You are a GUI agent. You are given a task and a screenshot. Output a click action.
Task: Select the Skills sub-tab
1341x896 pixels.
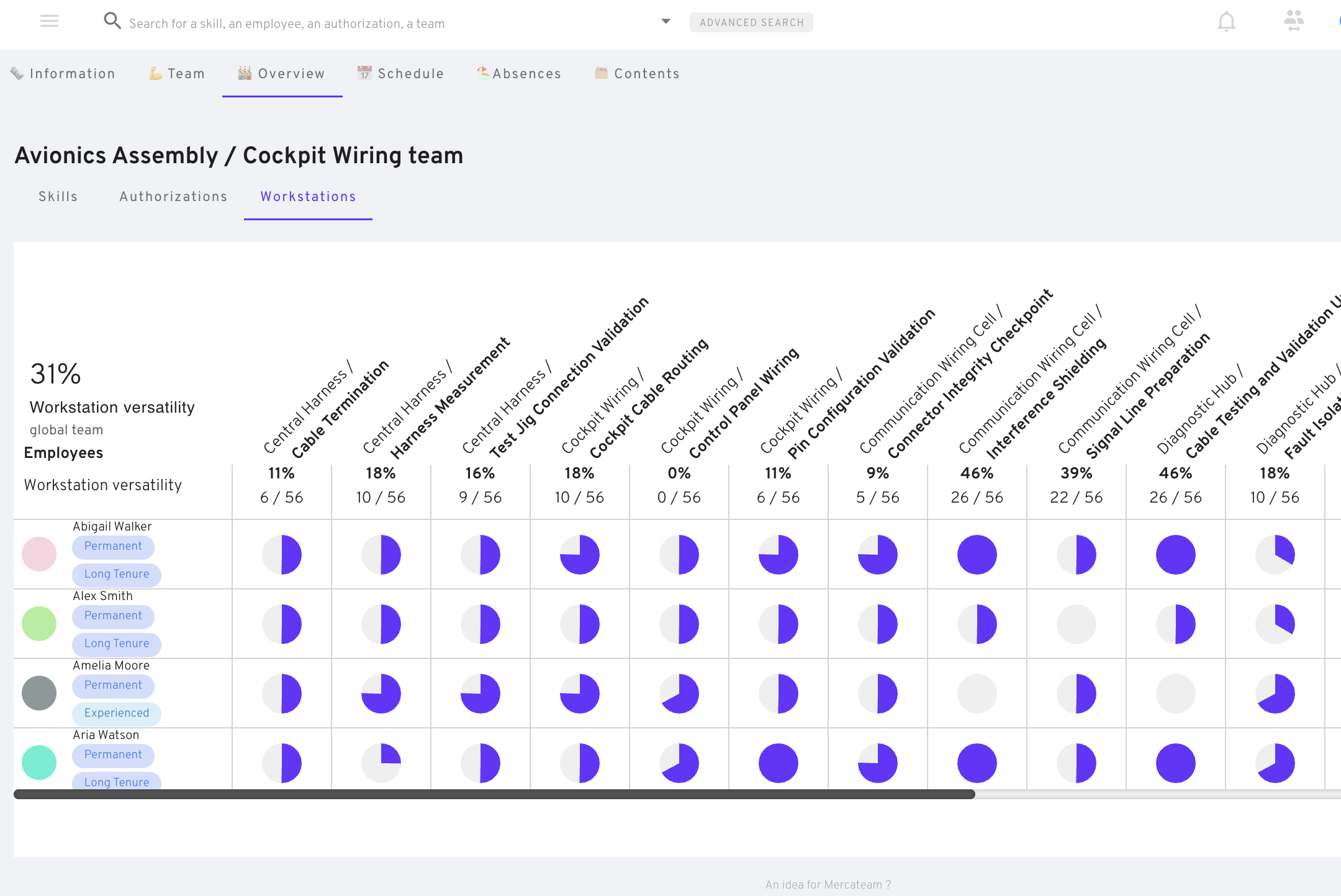[58, 197]
